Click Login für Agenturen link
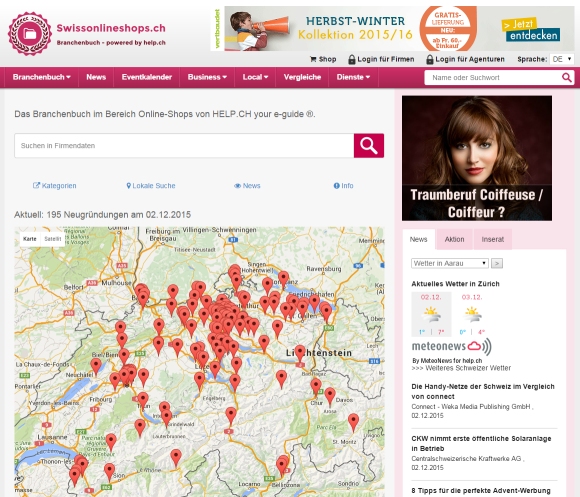The width and height of the screenshot is (580, 497). 470,59
